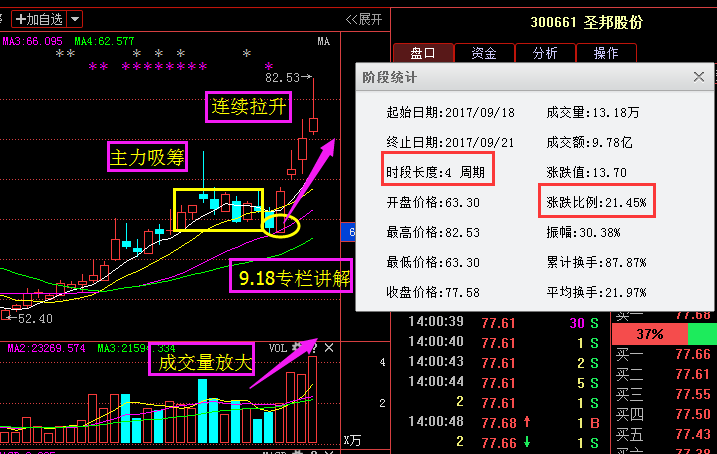The image size is (717, 454).
Task: Switch to the 盘口 tab
Action: click(423, 53)
